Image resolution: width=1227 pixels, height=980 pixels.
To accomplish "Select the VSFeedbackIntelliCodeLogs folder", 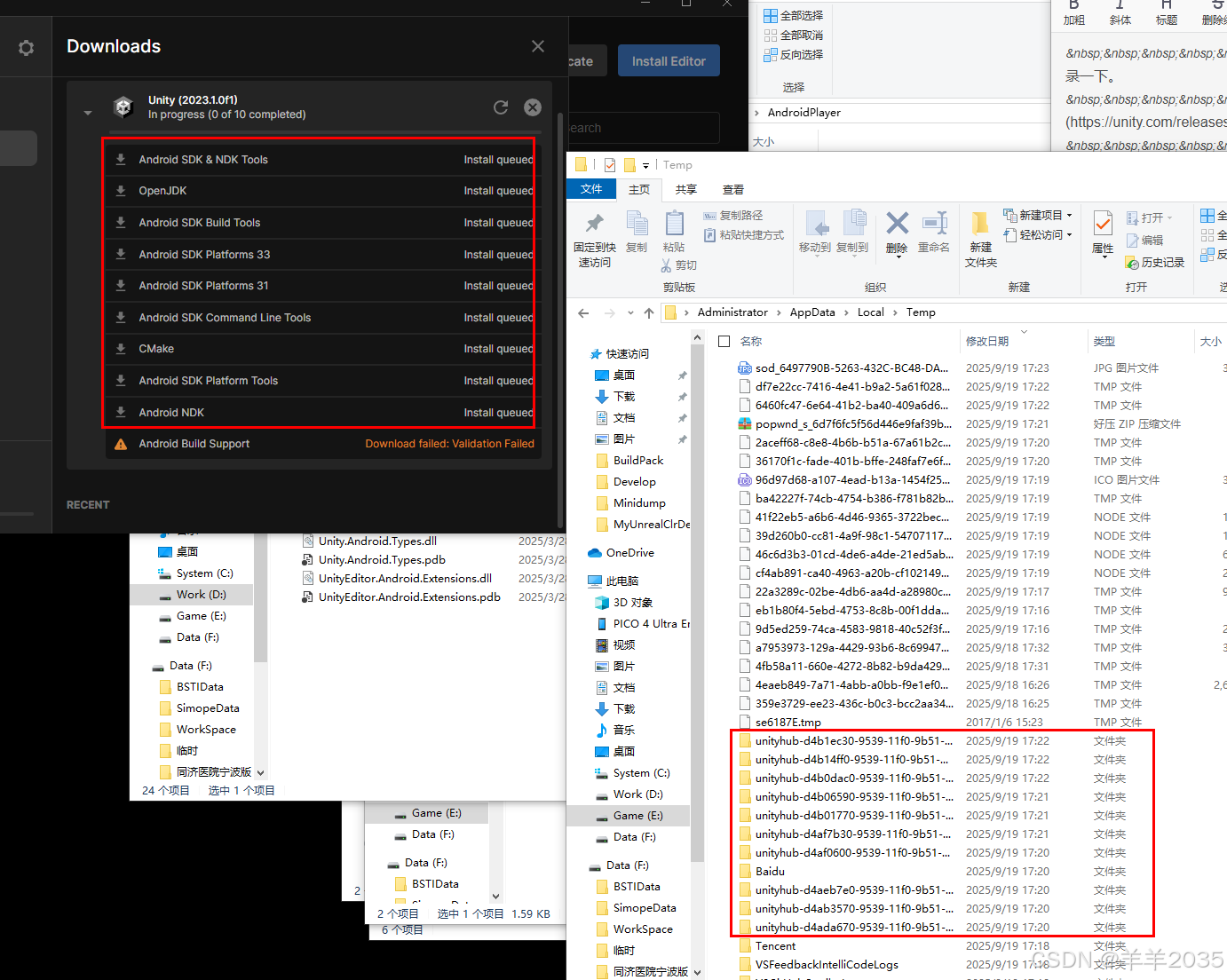I will point(827,965).
